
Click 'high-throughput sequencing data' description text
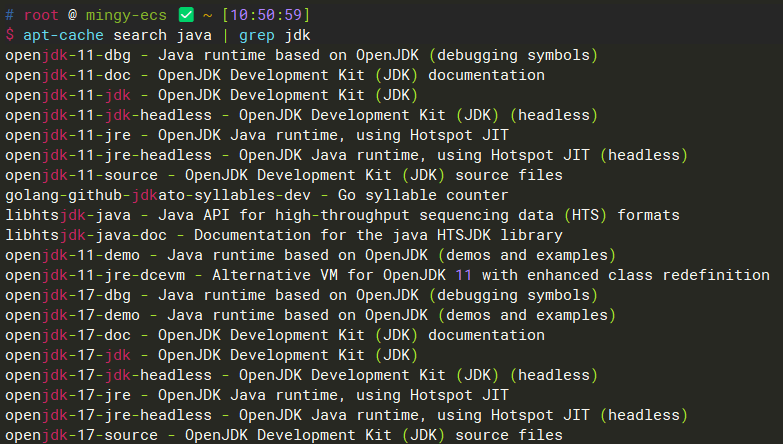(414, 215)
